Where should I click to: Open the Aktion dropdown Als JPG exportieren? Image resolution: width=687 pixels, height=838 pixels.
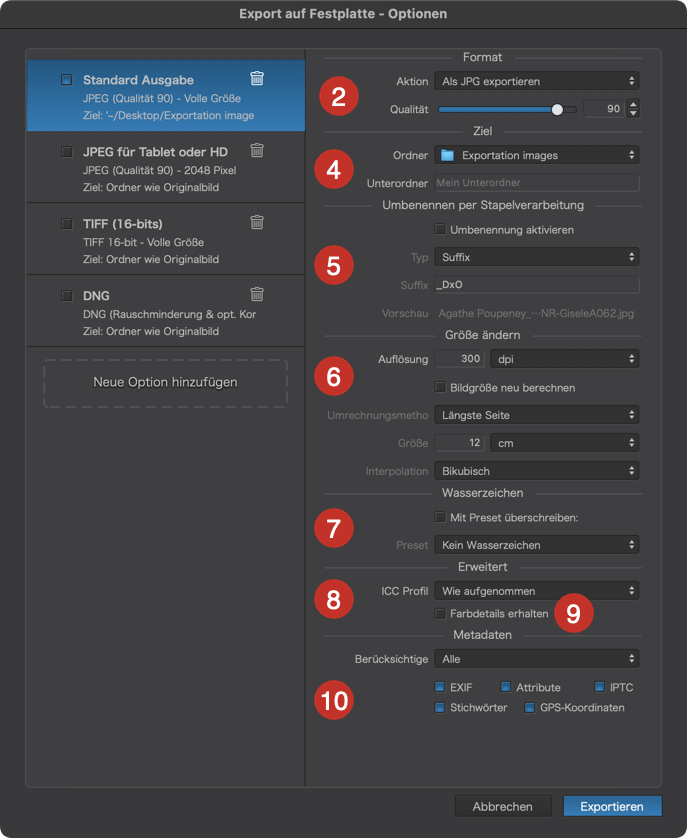tap(537, 81)
